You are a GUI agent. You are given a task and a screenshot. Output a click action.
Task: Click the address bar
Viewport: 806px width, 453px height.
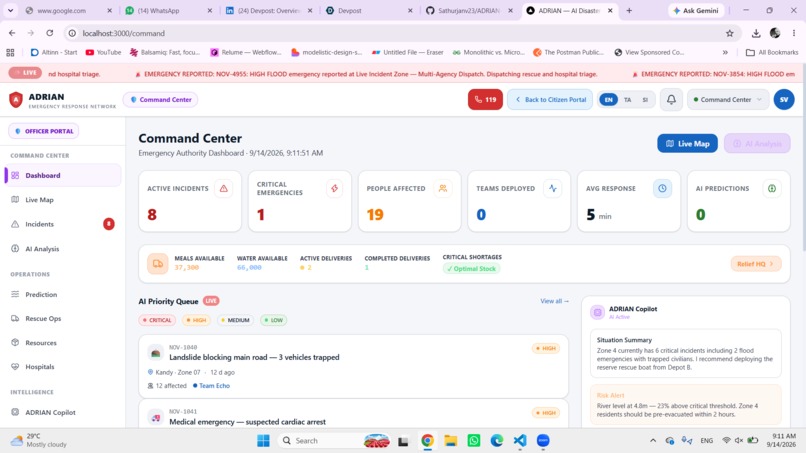[401, 33]
